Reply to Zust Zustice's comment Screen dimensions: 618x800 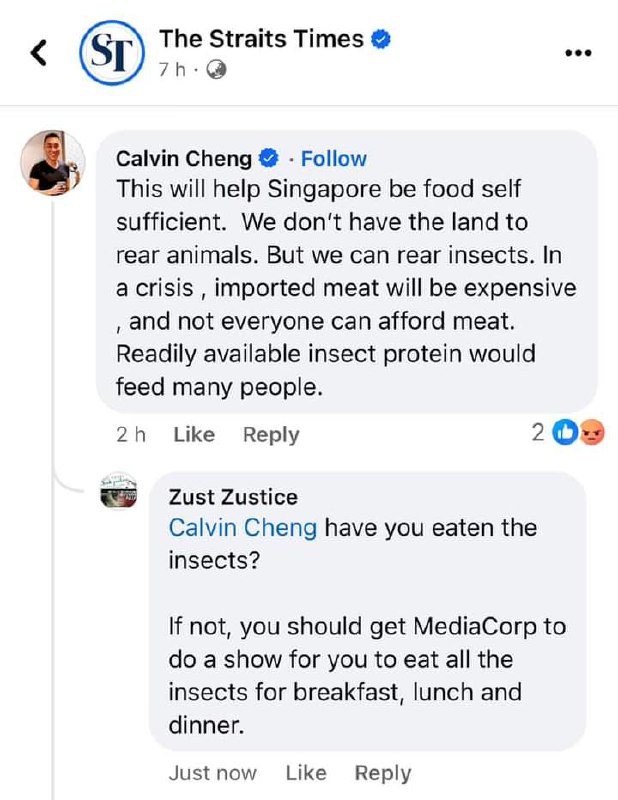(x=383, y=773)
